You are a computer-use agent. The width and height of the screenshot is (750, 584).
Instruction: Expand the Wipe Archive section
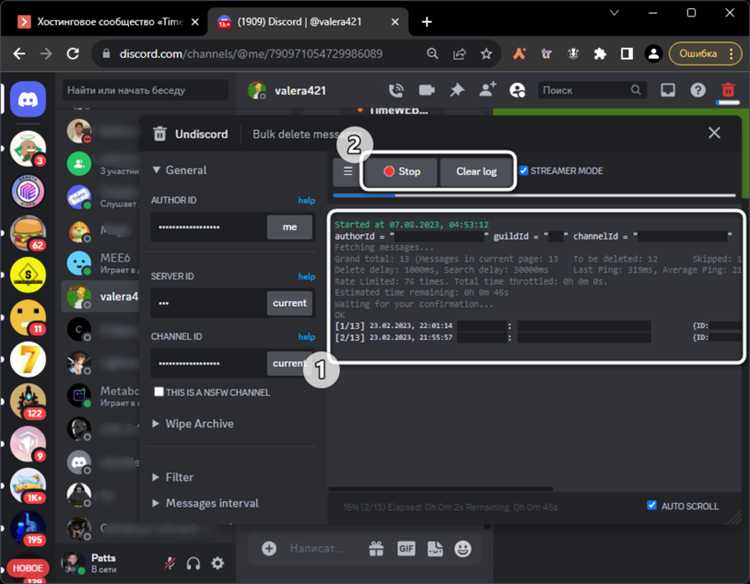(x=193, y=423)
